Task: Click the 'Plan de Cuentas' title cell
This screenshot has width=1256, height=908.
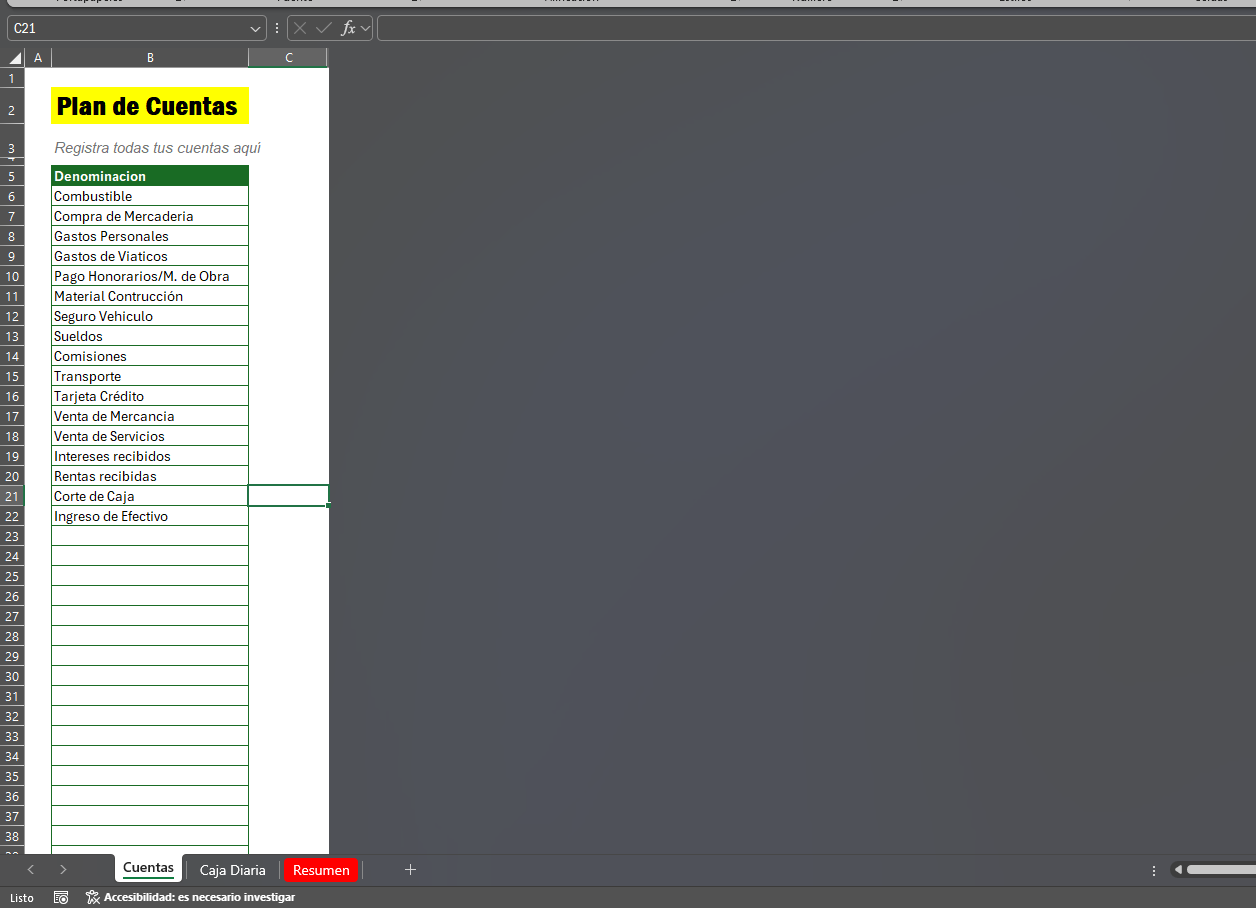Action: pyautogui.click(x=150, y=106)
